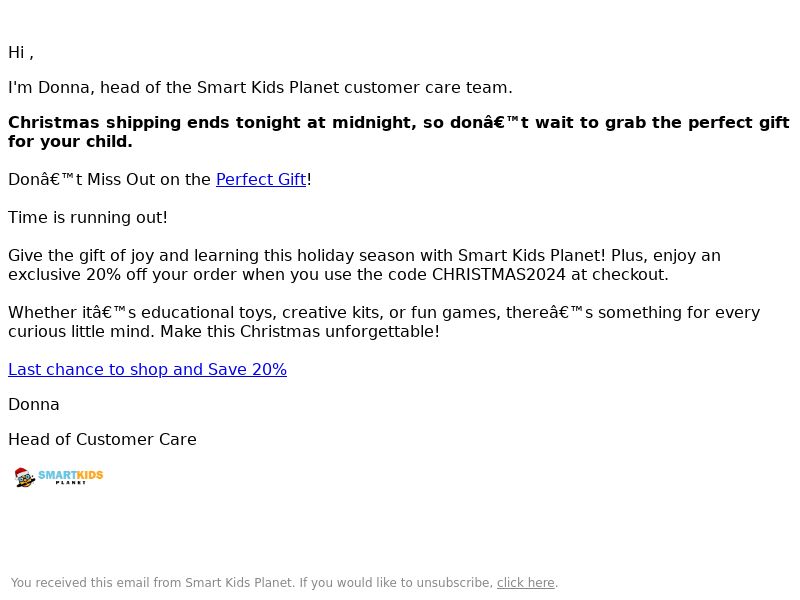Follow the Last chance to shop link
The image size is (800, 600).
point(147,369)
